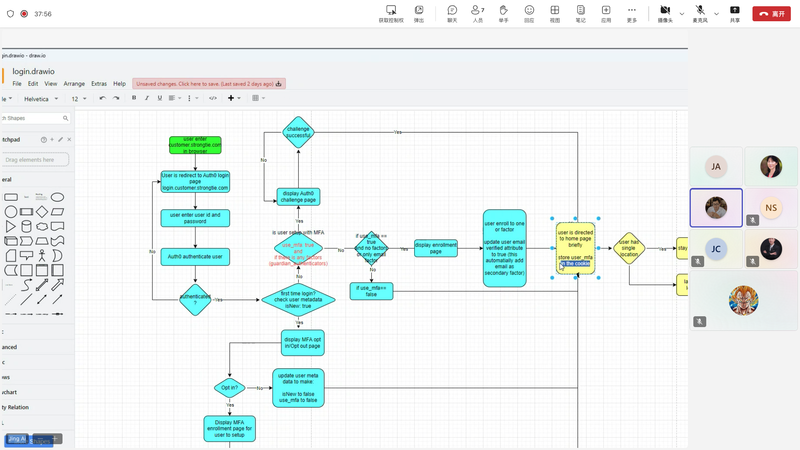This screenshot has width=800, height=450.
Task: Click the JA participant tile
Action: 716,166
